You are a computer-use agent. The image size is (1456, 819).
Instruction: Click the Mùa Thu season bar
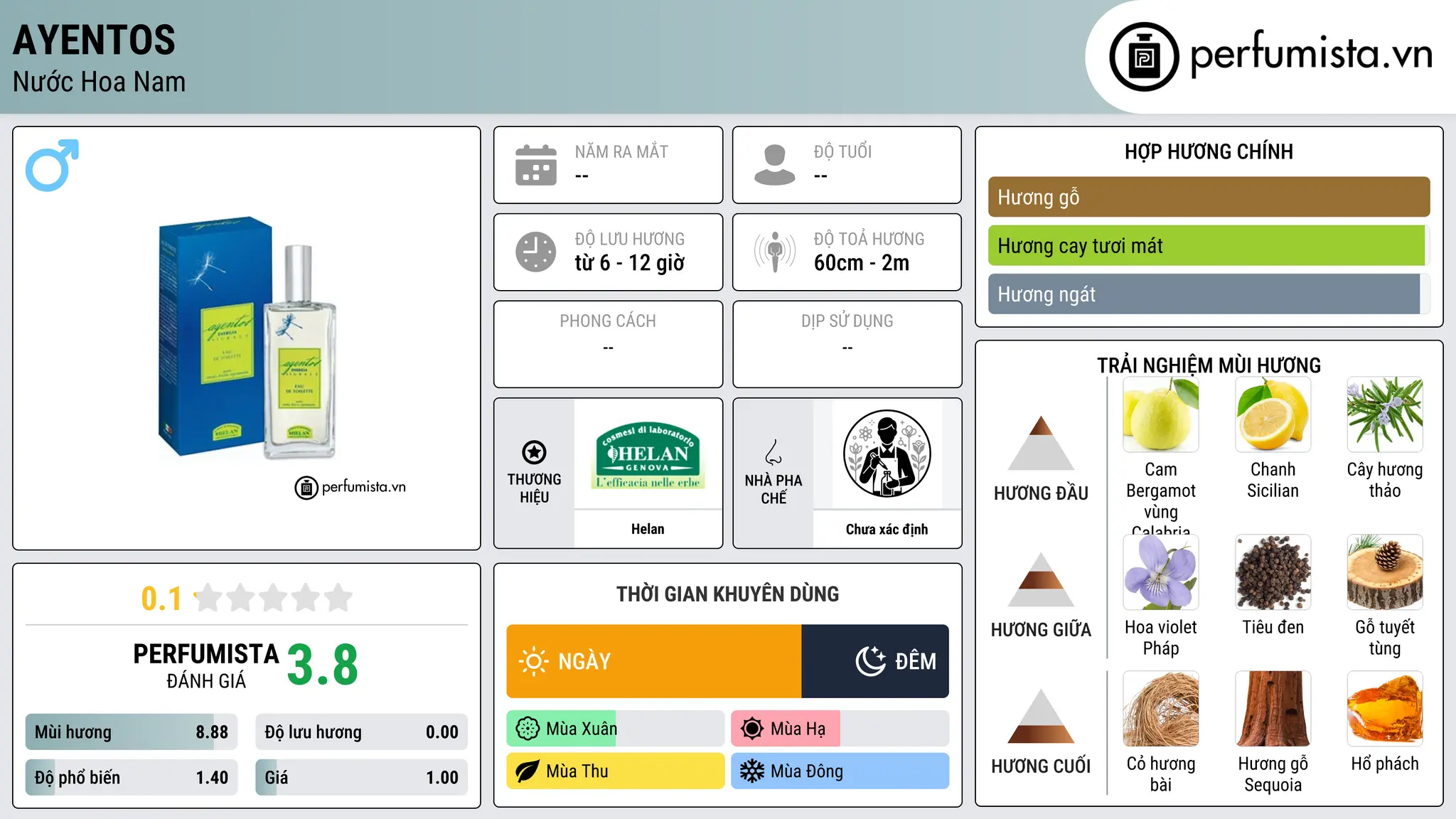(616, 771)
